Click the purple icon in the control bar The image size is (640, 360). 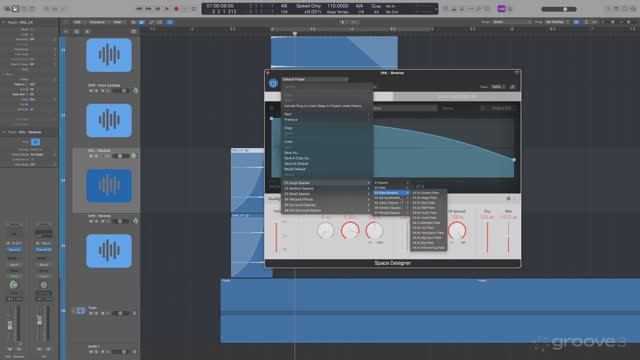point(501,9)
